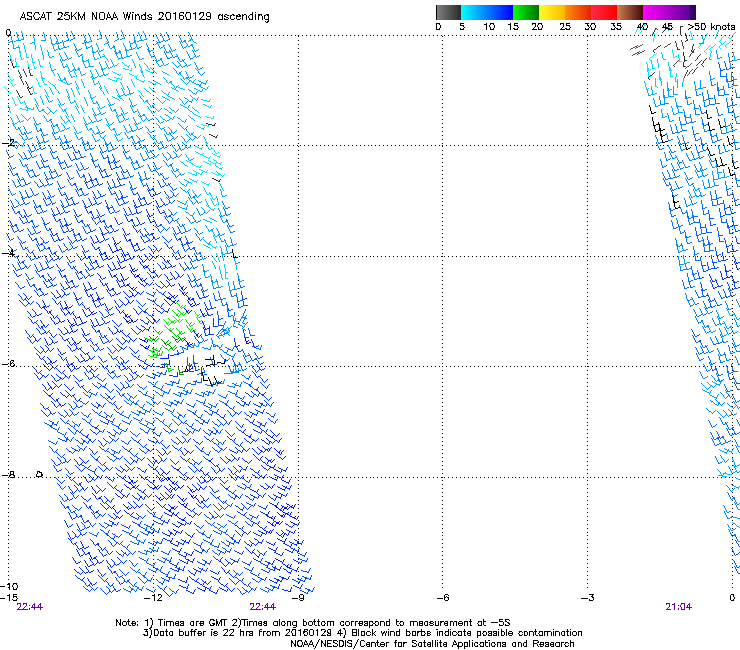Click the '25' label under the color bar
The width and height of the screenshot is (740, 650).
pyautogui.click(x=565, y=27)
